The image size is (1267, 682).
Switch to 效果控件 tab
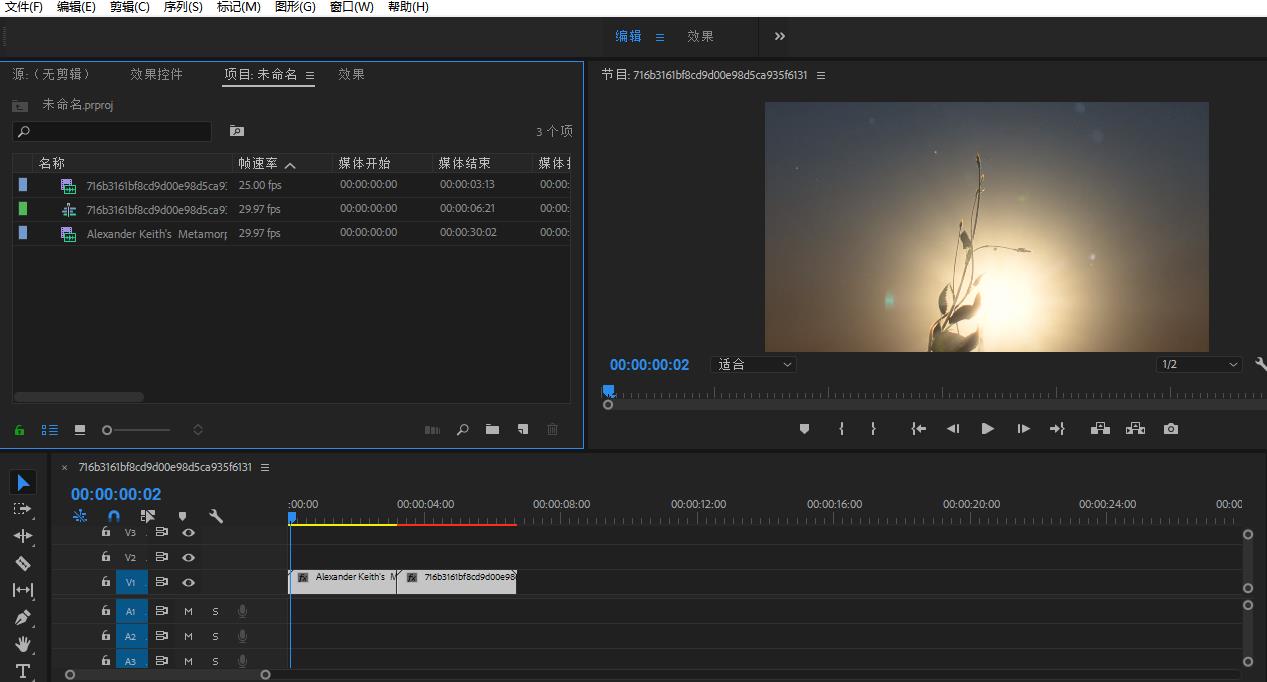pos(156,74)
